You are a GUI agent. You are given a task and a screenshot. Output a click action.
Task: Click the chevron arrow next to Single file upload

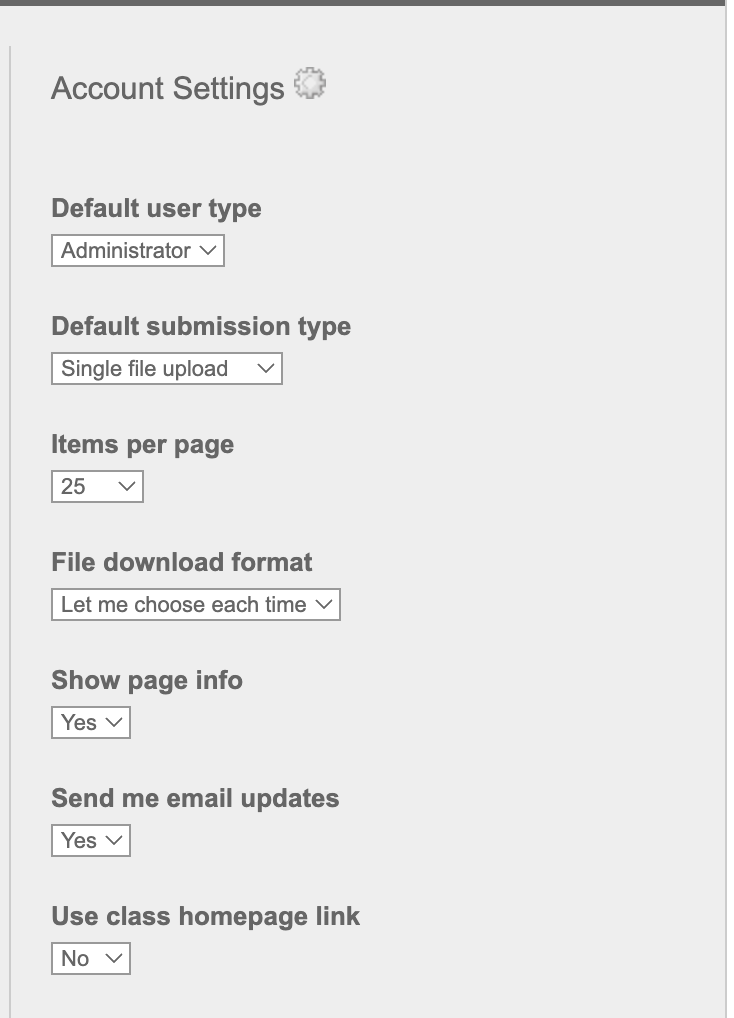coord(265,369)
